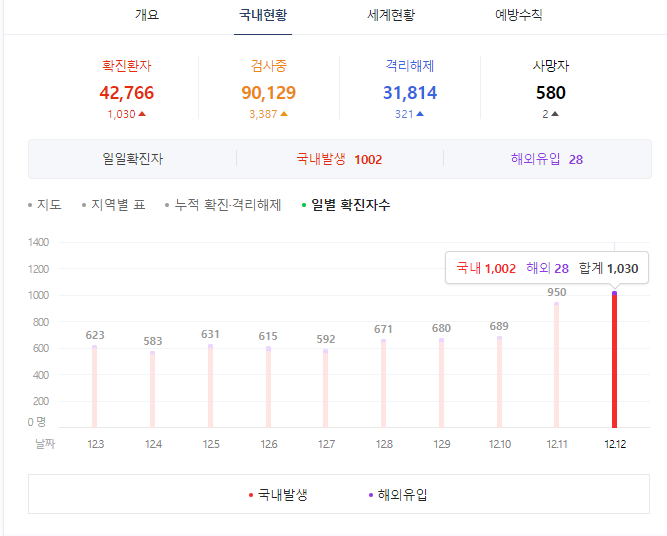Click the 12.4 bar labeled 583

pos(152,389)
